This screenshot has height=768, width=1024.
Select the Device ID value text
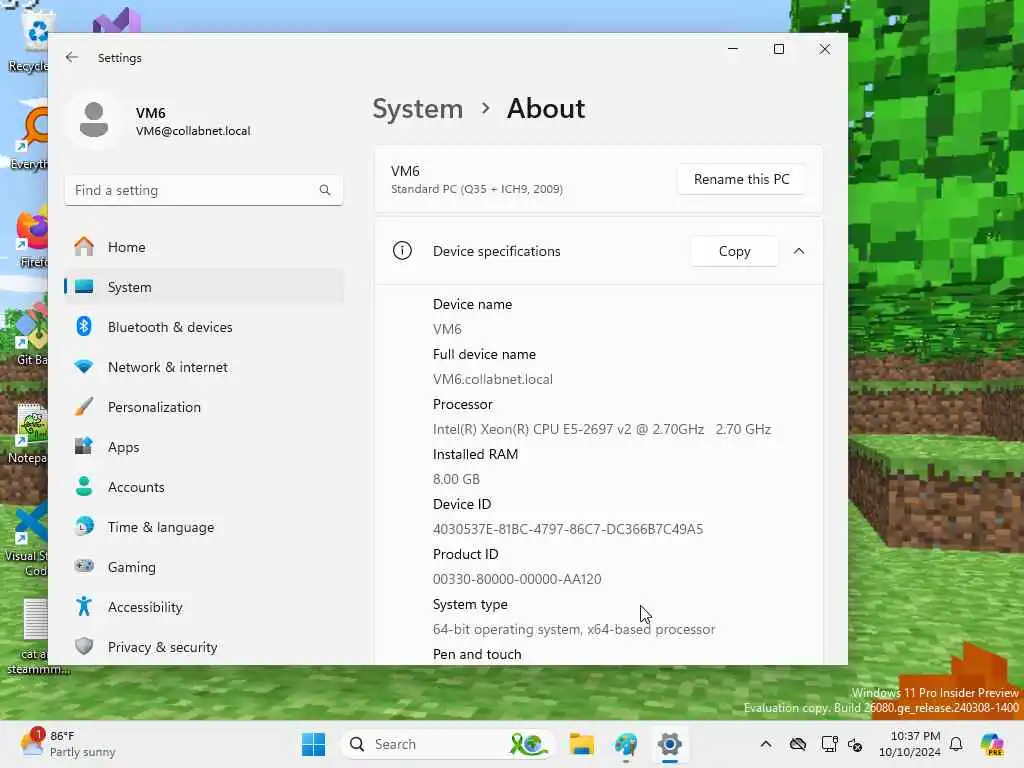(x=568, y=529)
